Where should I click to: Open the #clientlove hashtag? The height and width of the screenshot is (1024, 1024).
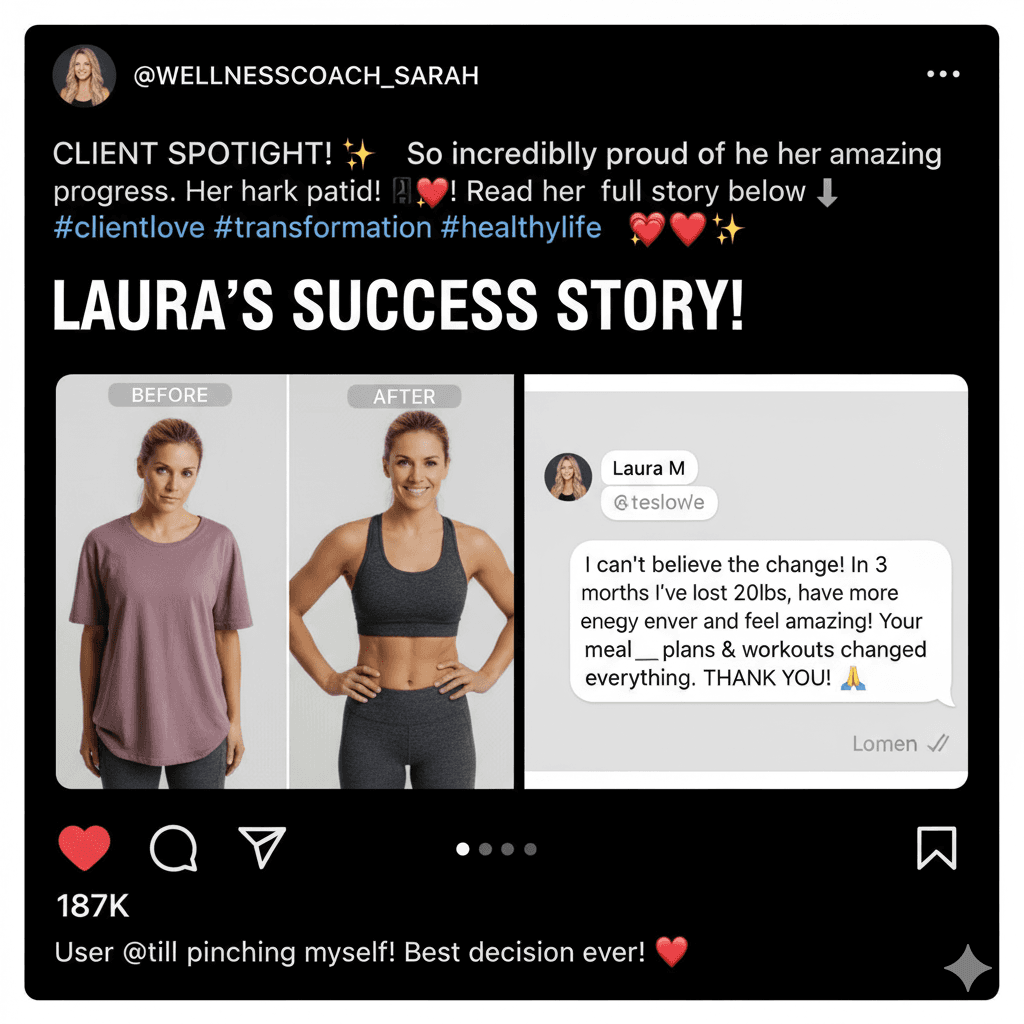(x=129, y=228)
